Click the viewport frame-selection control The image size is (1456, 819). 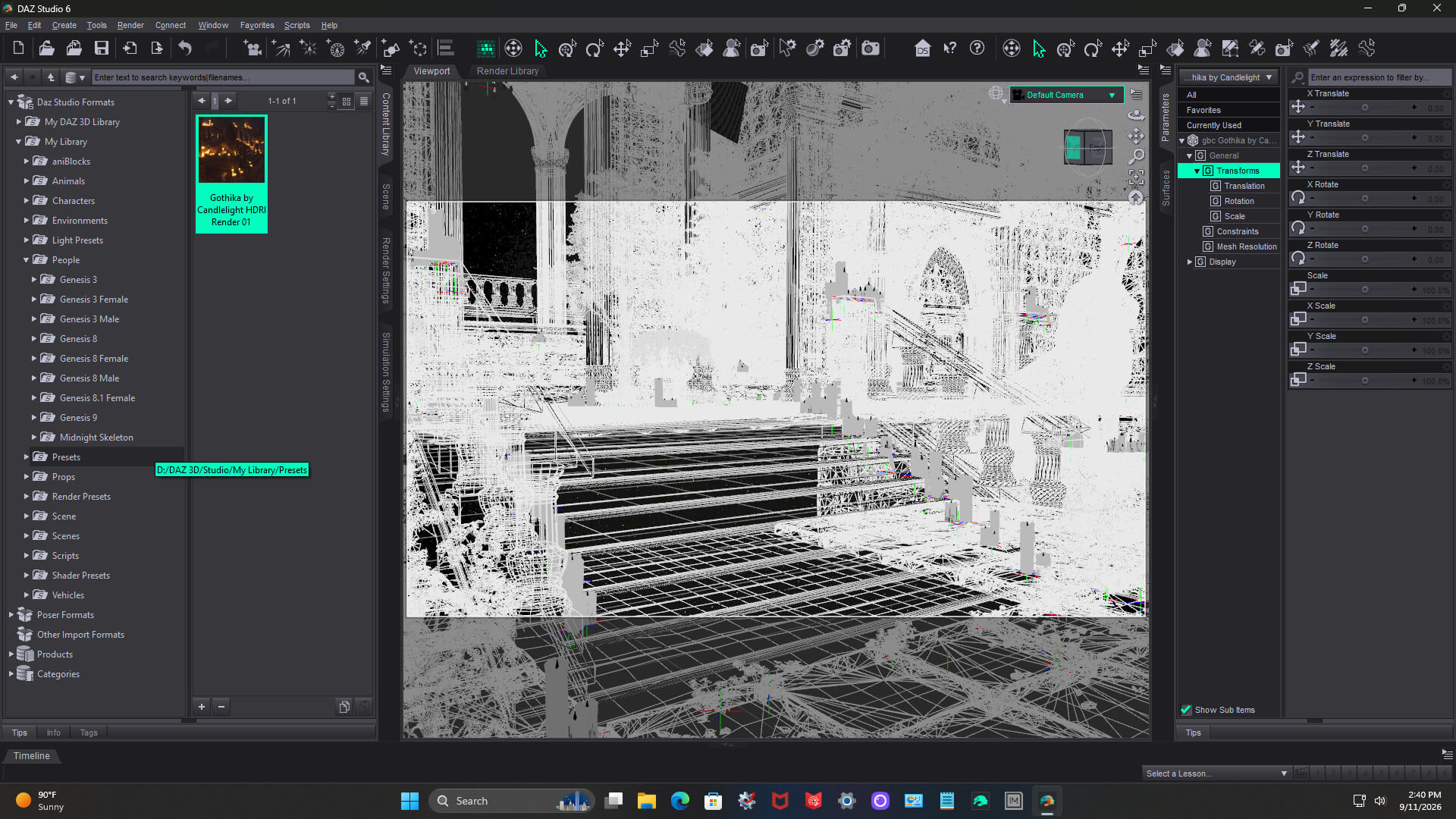tap(1136, 177)
